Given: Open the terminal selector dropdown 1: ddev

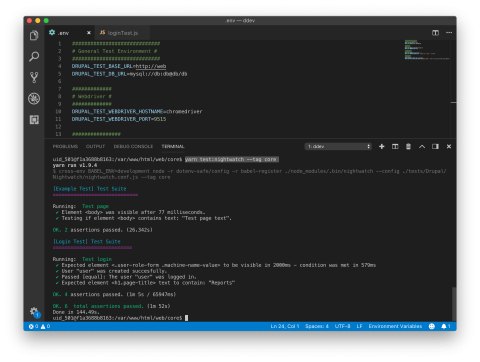Looking at the screenshot, I should tap(338, 146).
